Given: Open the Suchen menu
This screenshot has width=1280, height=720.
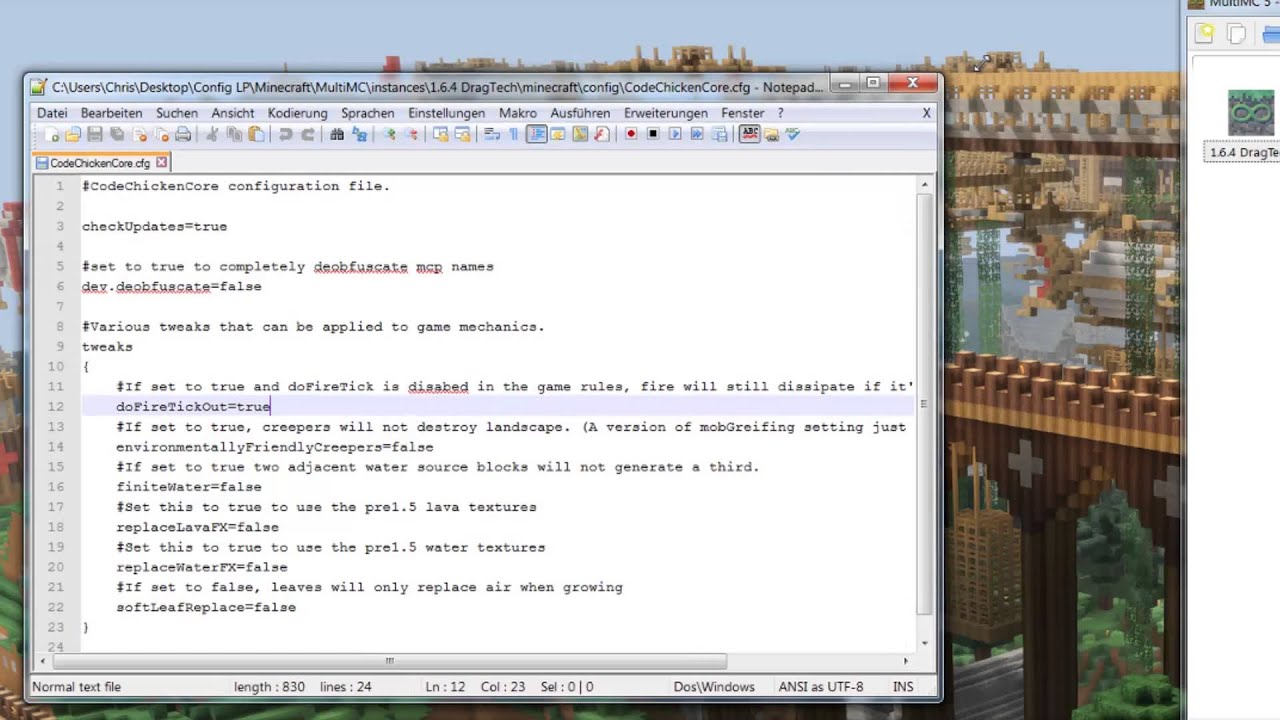Looking at the screenshot, I should point(177,113).
